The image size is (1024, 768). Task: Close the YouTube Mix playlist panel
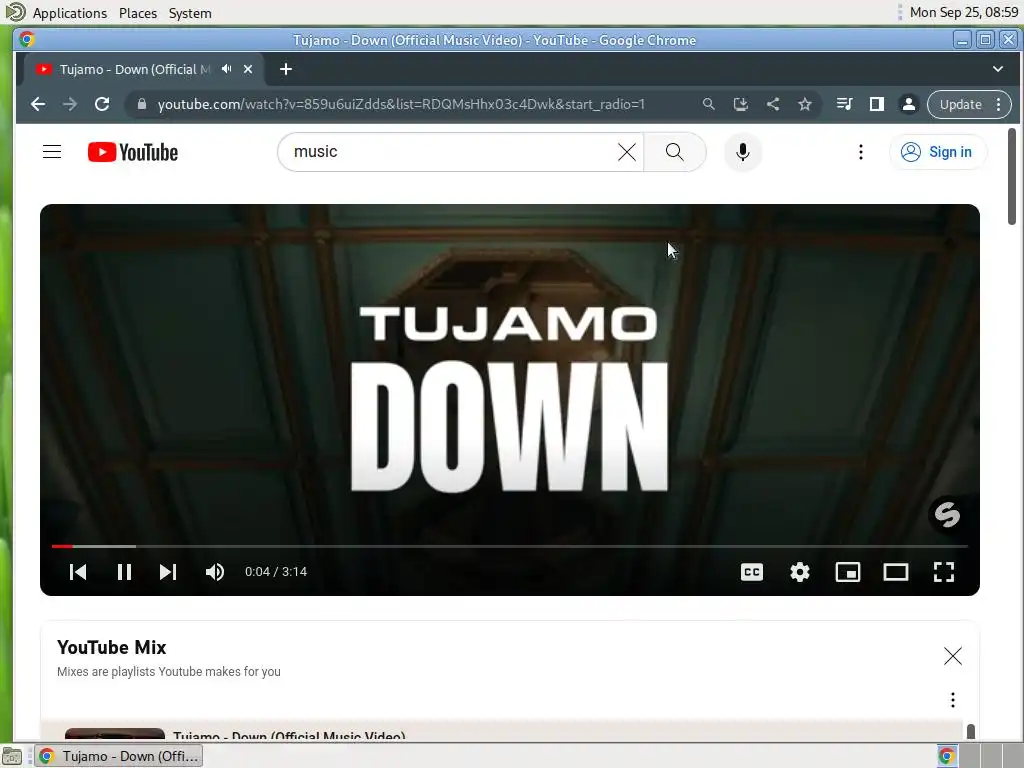click(x=953, y=656)
